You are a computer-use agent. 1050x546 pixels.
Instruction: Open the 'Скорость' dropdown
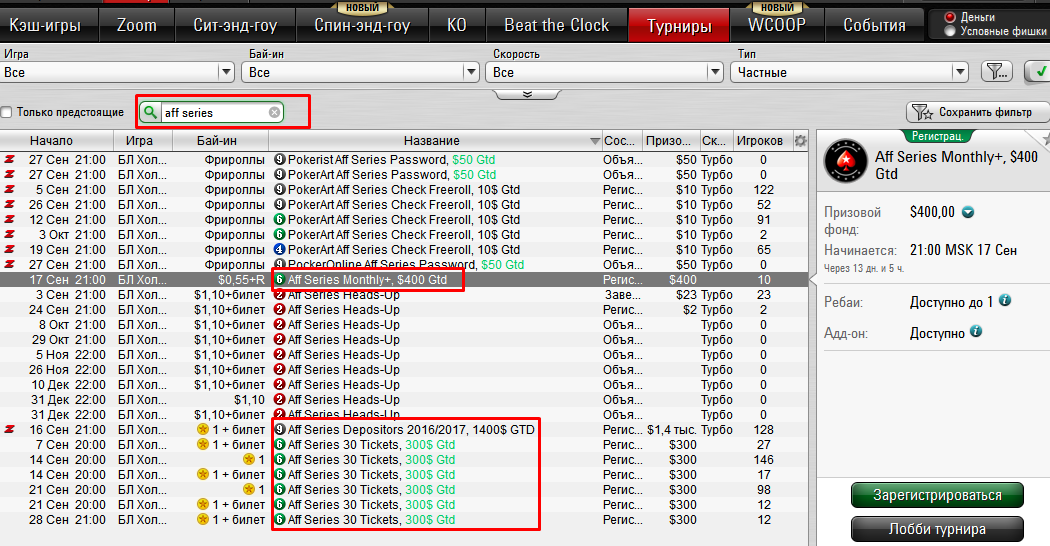coord(605,72)
